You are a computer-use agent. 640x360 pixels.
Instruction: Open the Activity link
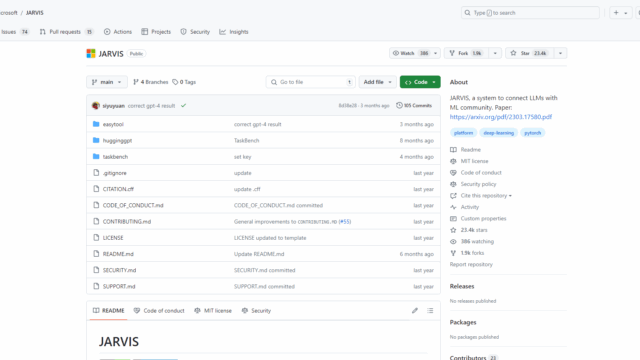click(464, 207)
